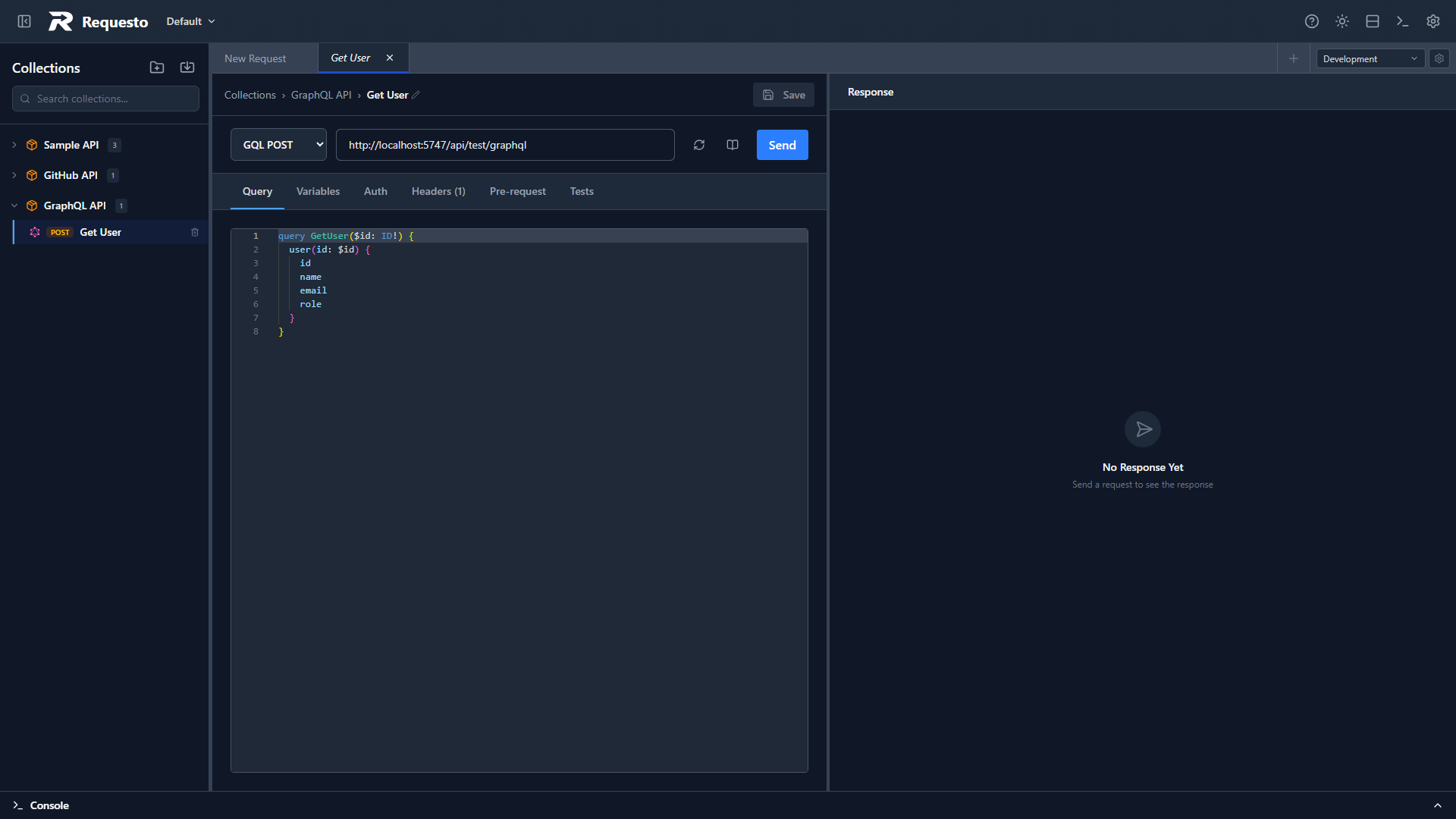Open the Console panel at bottom
This screenshot has width=1456, height=819.
[41, 805]
